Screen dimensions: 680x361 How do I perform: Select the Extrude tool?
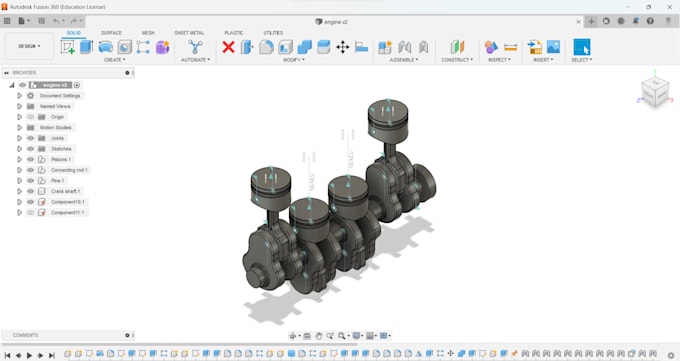pos(86,46)
